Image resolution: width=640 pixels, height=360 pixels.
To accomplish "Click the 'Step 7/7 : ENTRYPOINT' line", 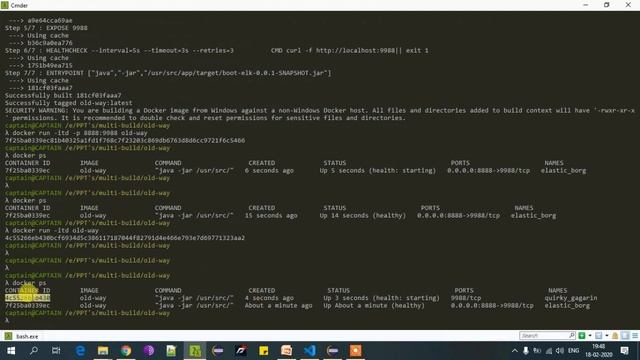I will click(168, 73).
